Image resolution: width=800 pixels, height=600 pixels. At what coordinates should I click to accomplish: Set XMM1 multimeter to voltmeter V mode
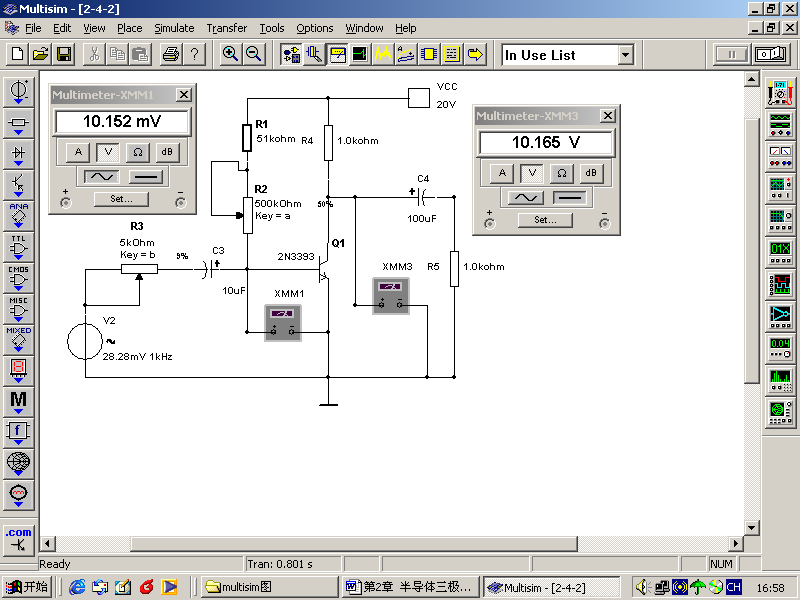click(108, 152)
